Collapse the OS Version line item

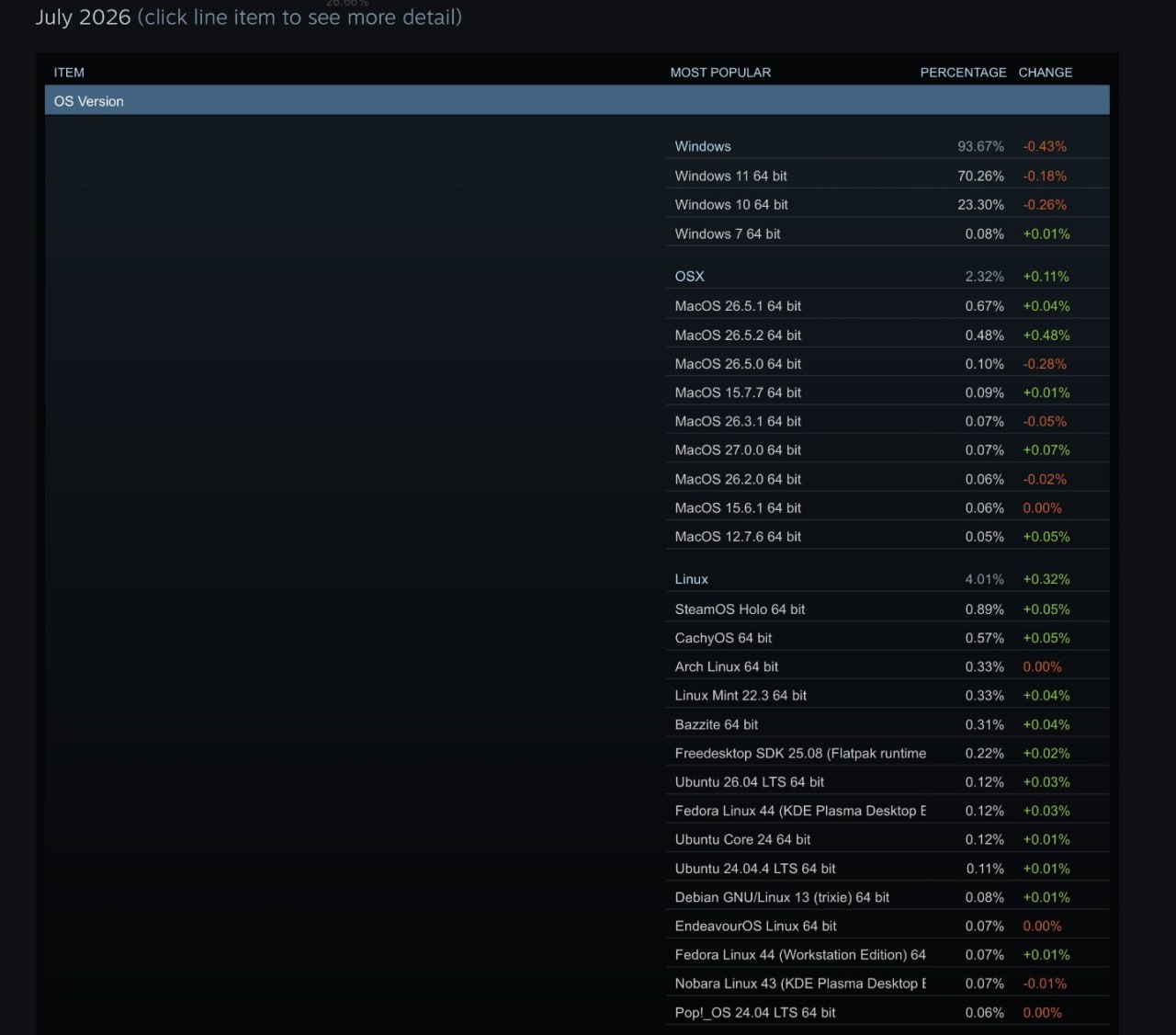[x=577, y=101]
